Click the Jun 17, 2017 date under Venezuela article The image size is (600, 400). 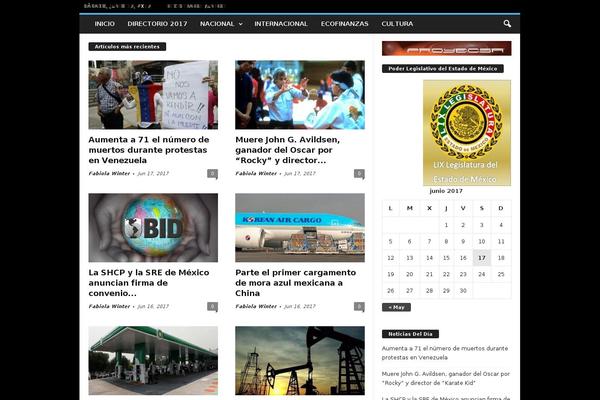coord(153,173)
